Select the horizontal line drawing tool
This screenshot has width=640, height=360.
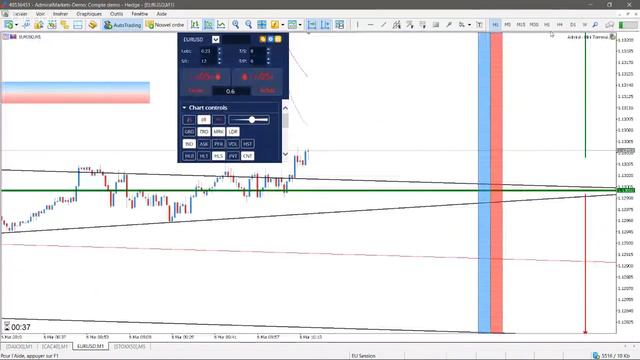click(x=371, y=25)
